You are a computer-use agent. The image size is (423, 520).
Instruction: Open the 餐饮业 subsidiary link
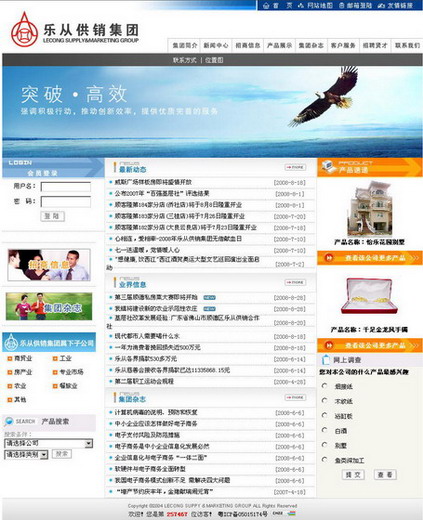[x=69, y=386]
